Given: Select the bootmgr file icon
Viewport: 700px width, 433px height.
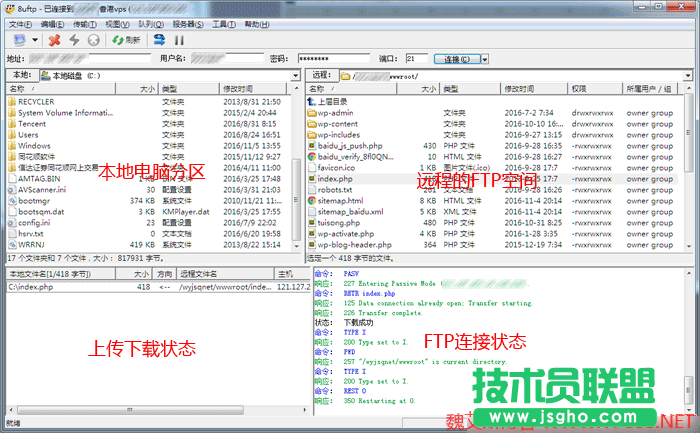Looking at the screenshot, I should (12, 200).
